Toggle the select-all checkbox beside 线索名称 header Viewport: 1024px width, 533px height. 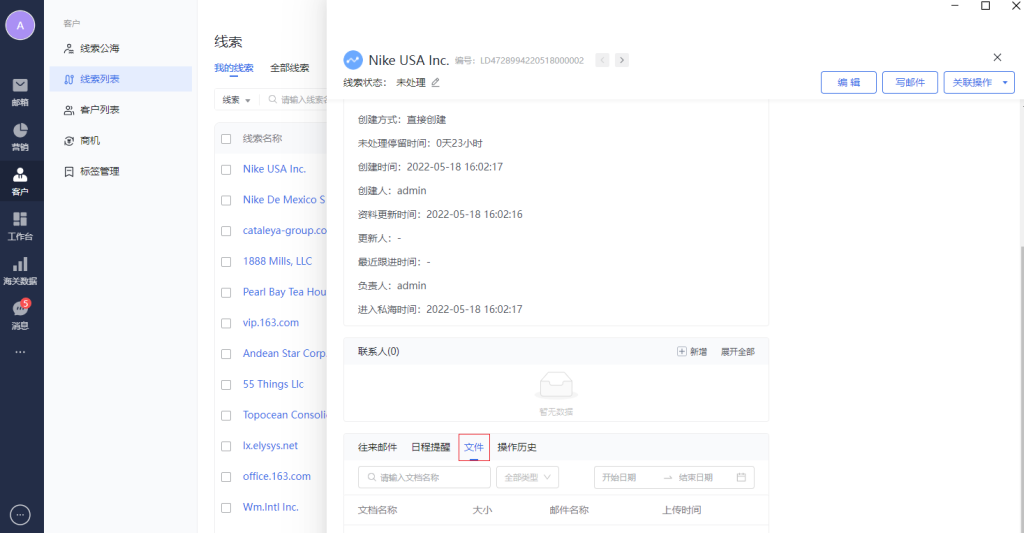point(226,139)
